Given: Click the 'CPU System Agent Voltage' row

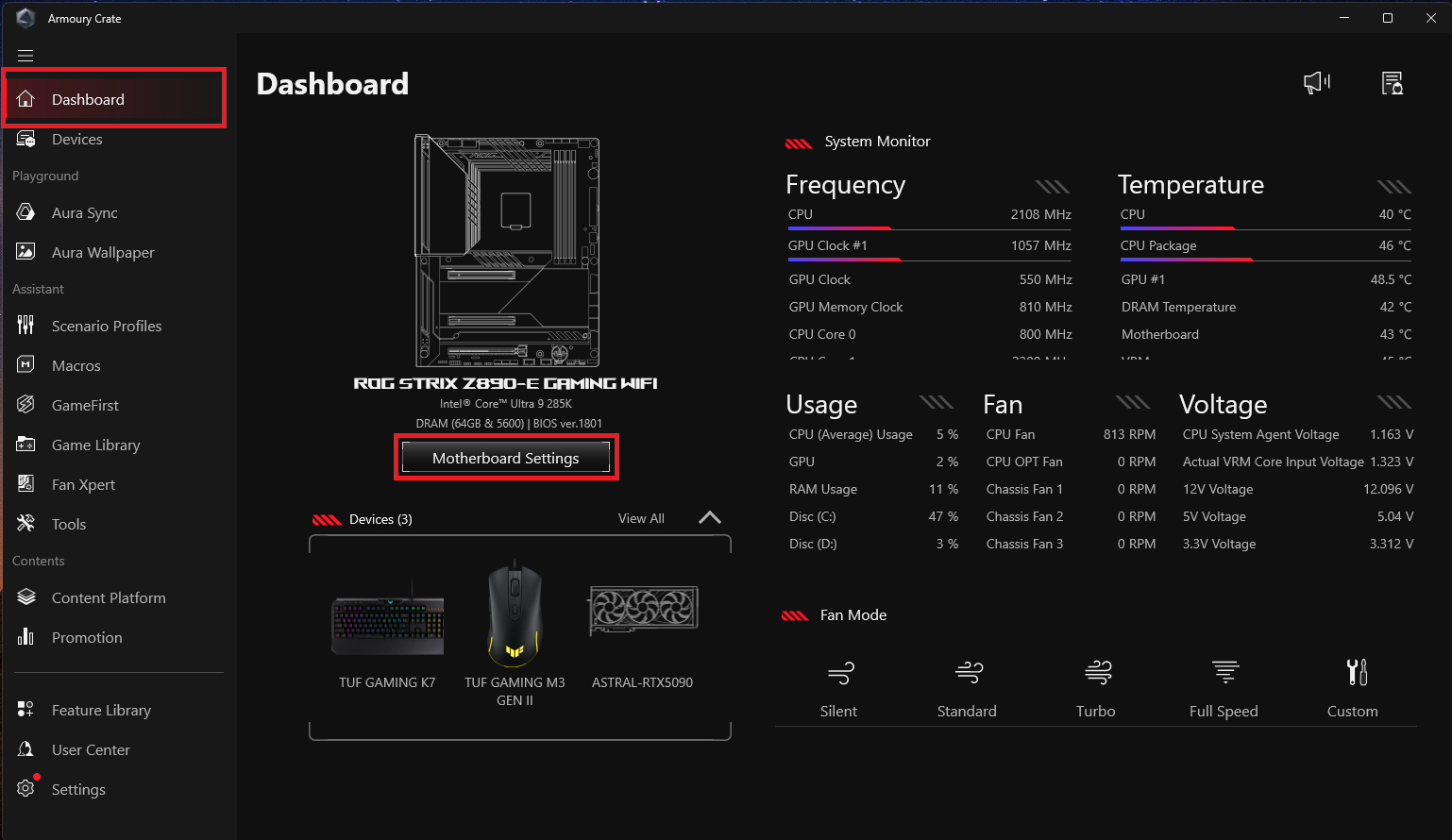Looking at the screenshot, I should tap(1298, 434).
